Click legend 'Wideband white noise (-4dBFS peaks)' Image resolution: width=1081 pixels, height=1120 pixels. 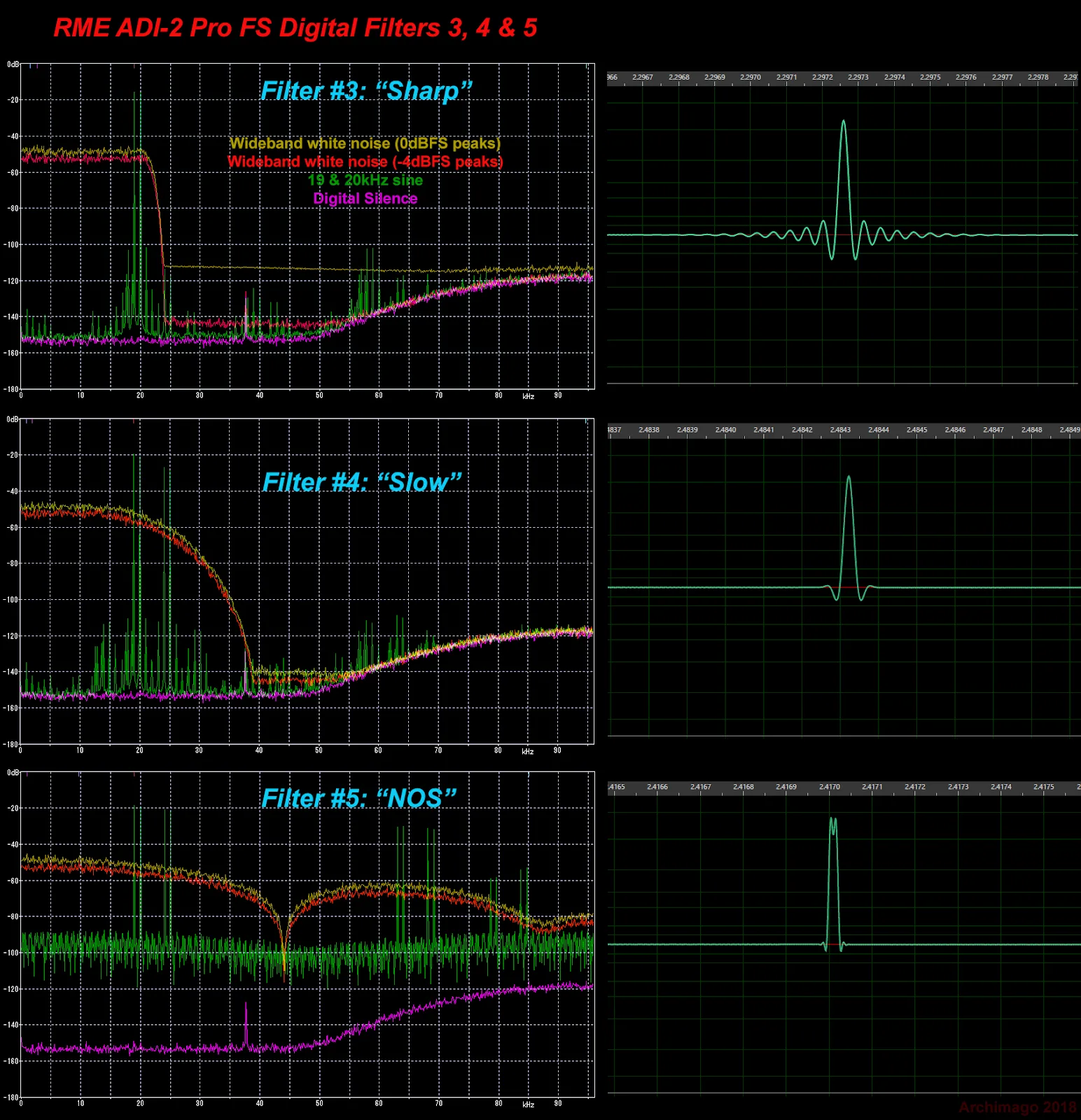pos(365,162)
